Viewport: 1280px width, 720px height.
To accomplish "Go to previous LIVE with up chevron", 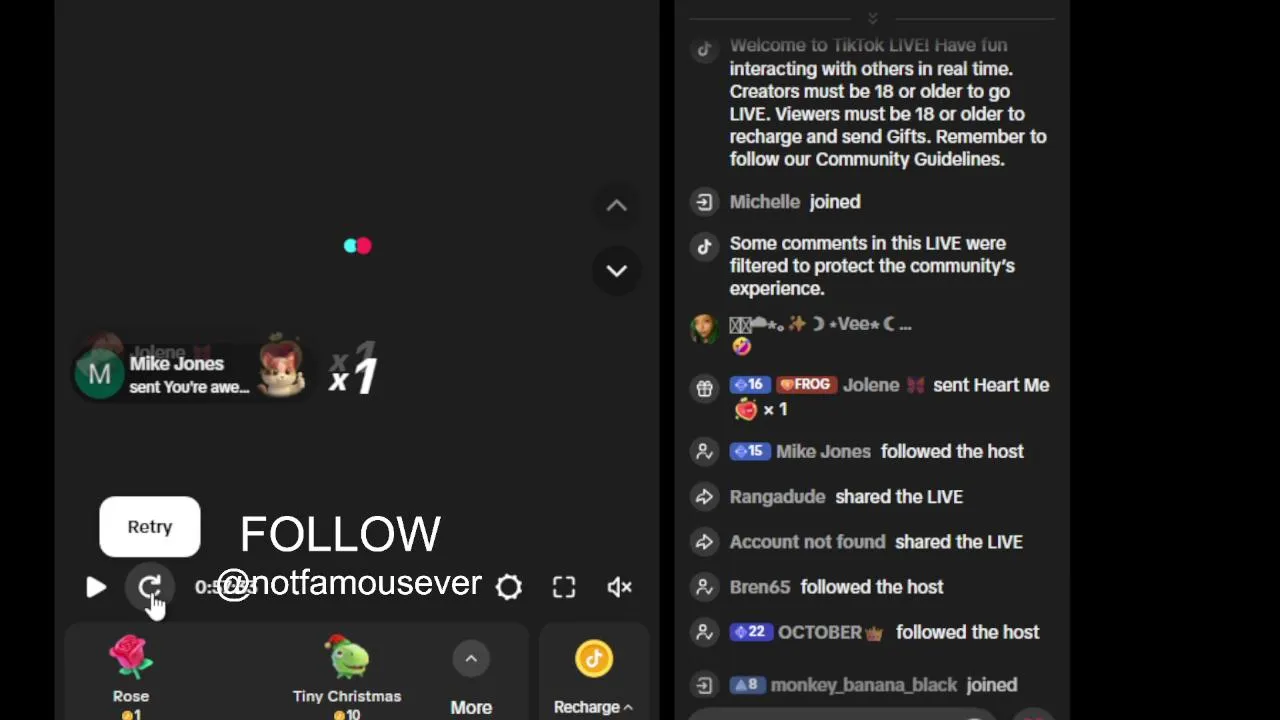I will pos(617,205).
